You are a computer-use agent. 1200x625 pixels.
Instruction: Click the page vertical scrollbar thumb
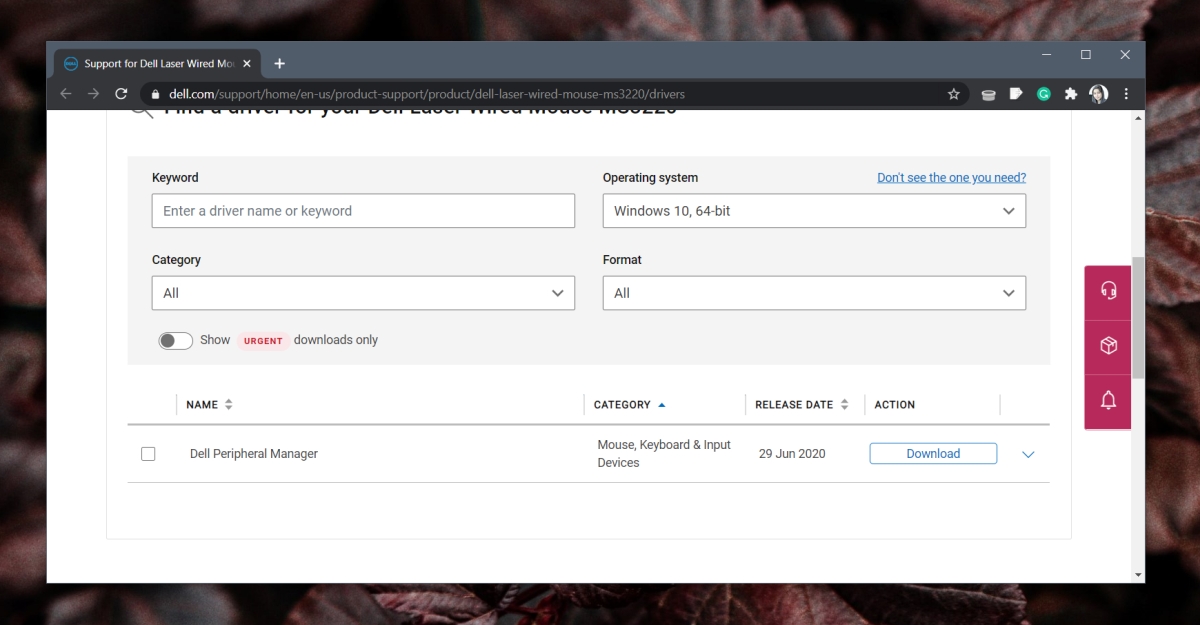pyautogui.click(x=1138, y=316)
